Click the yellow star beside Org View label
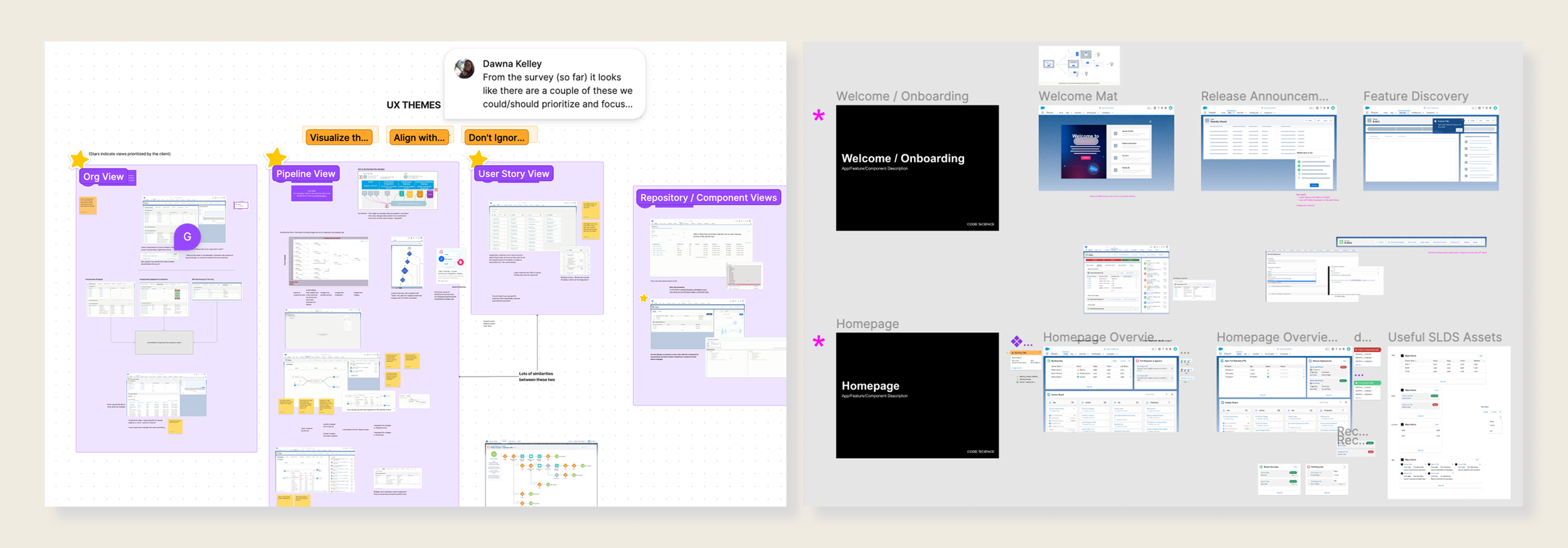The height and width of the screenshot is (548, 1568). pyautogui.click(x=79, y=159)
